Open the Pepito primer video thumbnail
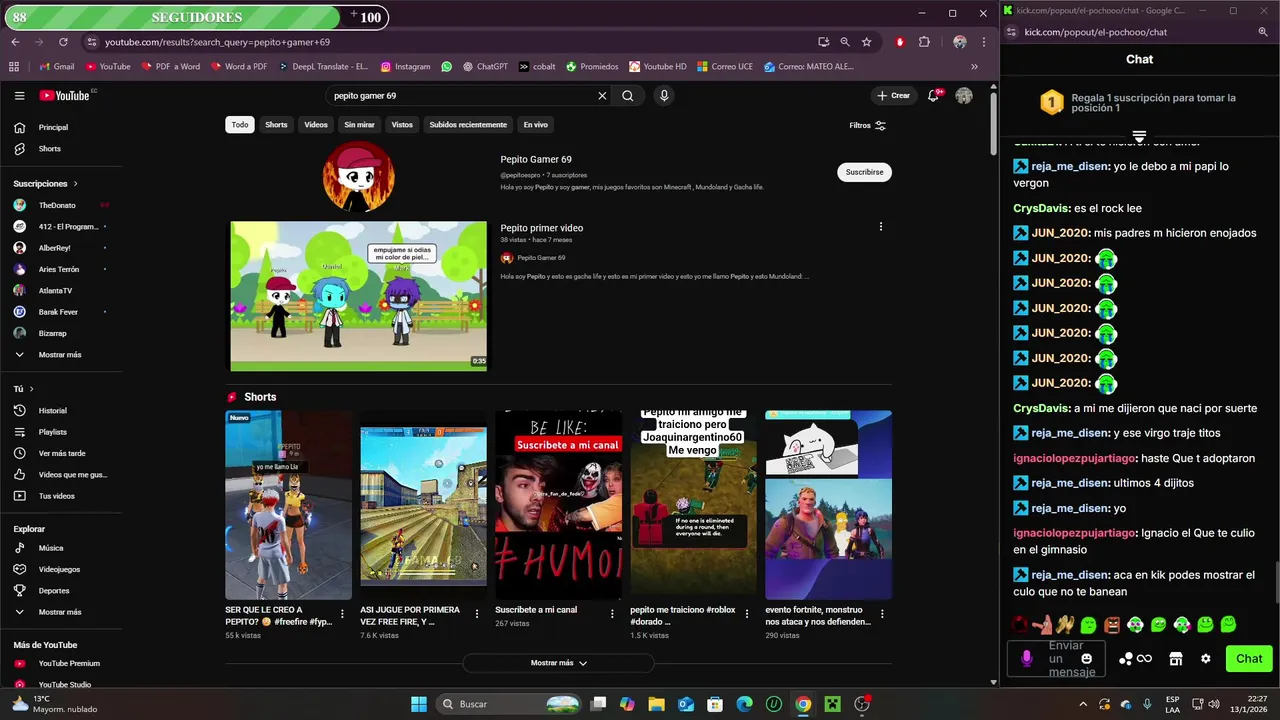The width and height of the screenshot is (1280, 720). point(358,296)
